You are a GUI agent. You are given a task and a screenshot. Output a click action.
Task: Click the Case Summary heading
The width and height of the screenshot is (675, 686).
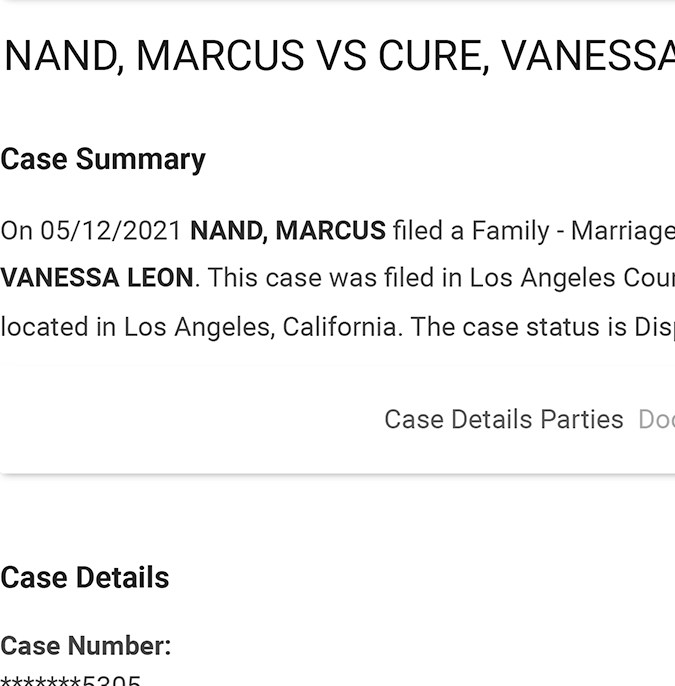[103, 159]
